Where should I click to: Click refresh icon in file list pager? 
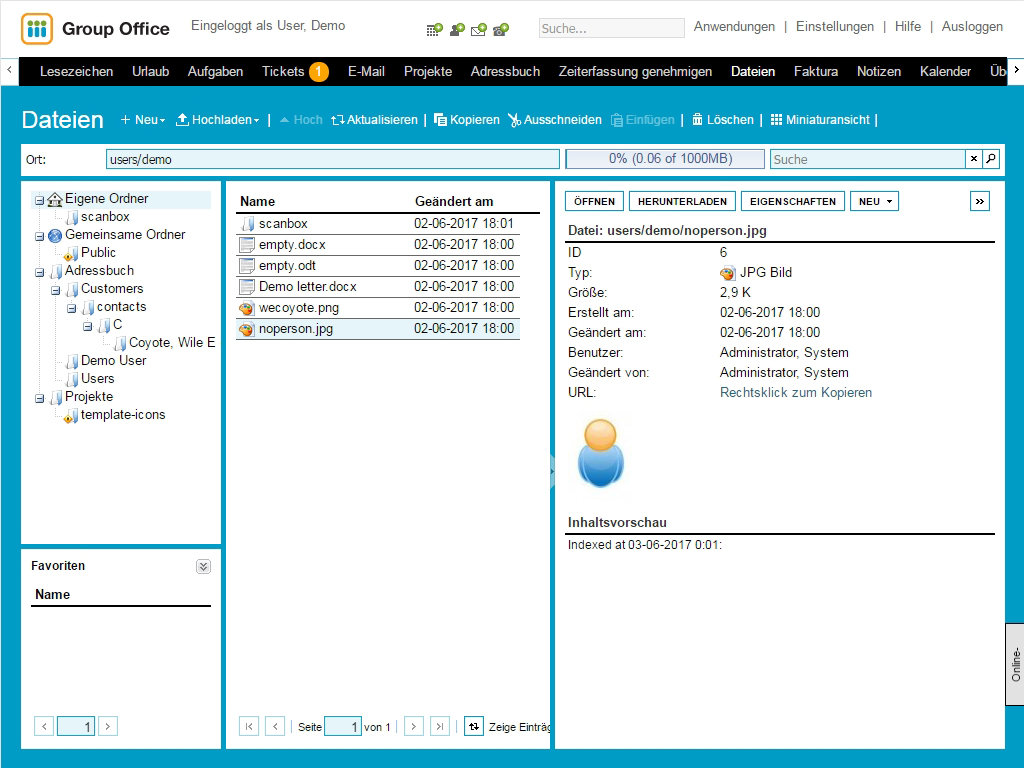tap(473, 727)
